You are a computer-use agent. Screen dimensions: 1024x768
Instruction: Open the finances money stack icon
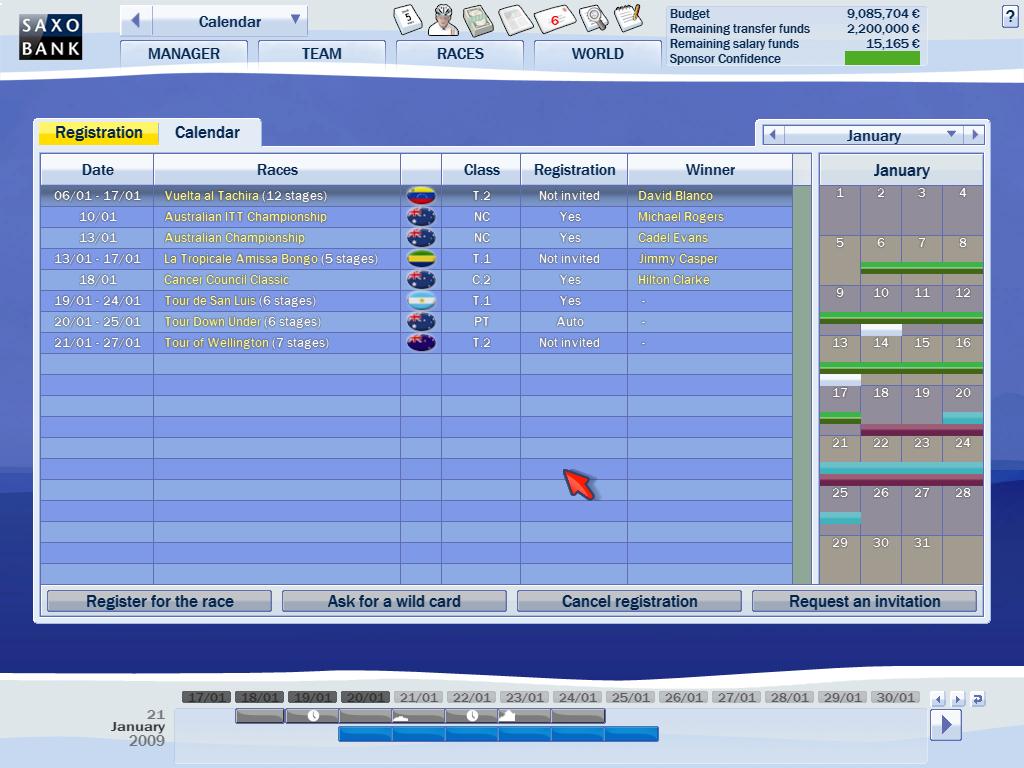pyautogui.click(x=478, y=18)
